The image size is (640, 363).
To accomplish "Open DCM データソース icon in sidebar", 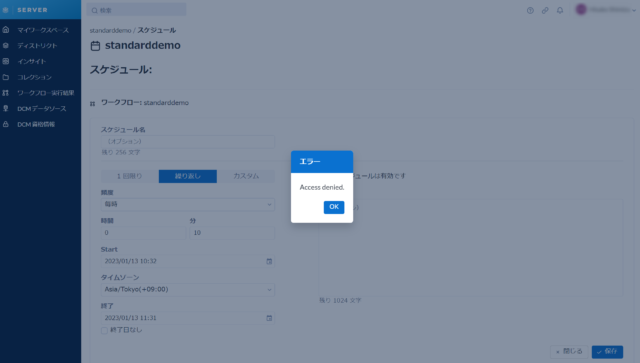I will (x=6, y=108).
